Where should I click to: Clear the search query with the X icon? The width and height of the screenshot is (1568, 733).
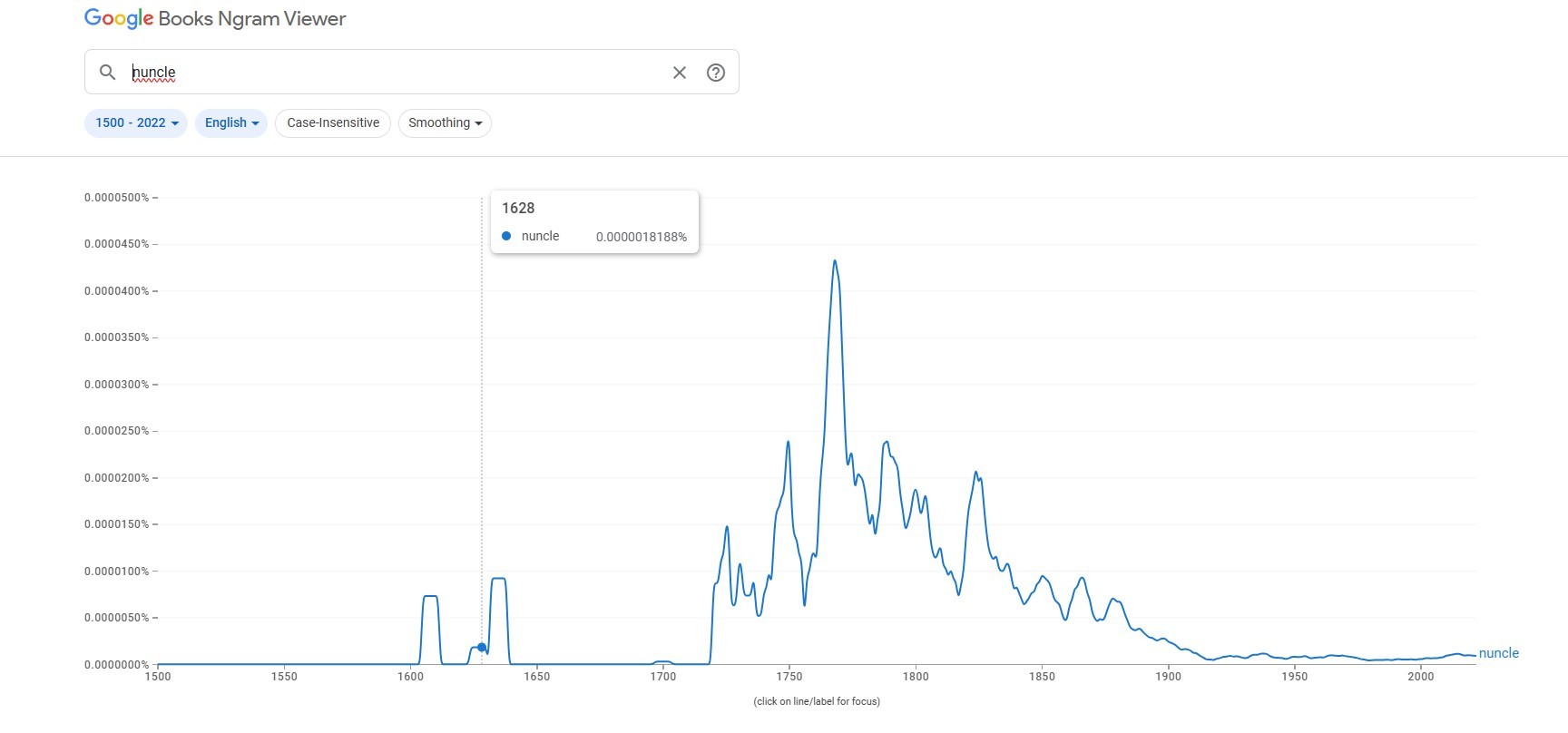click(680, 73)
